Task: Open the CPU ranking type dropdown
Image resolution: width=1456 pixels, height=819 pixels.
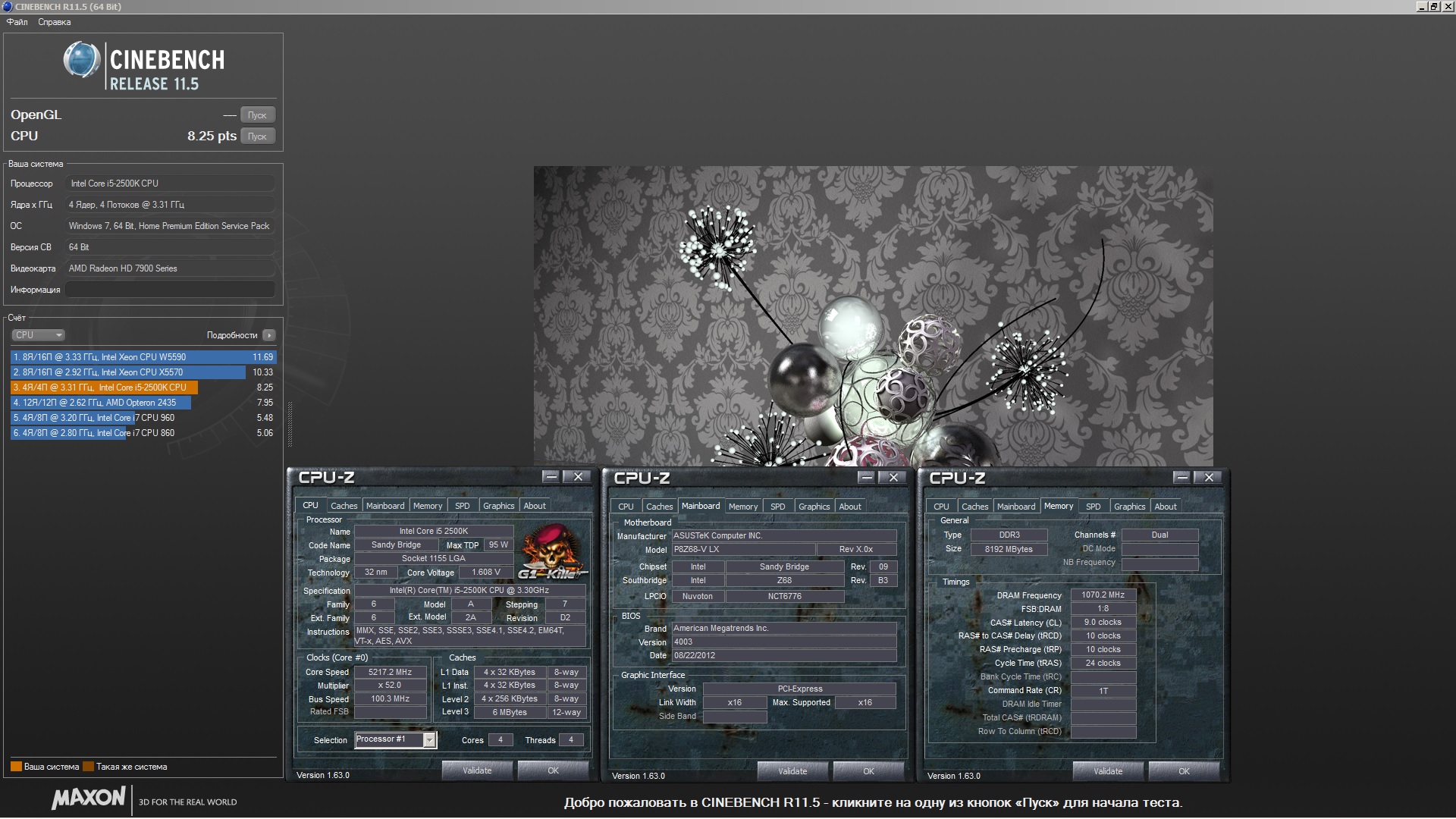Action: tap(38, 335)
